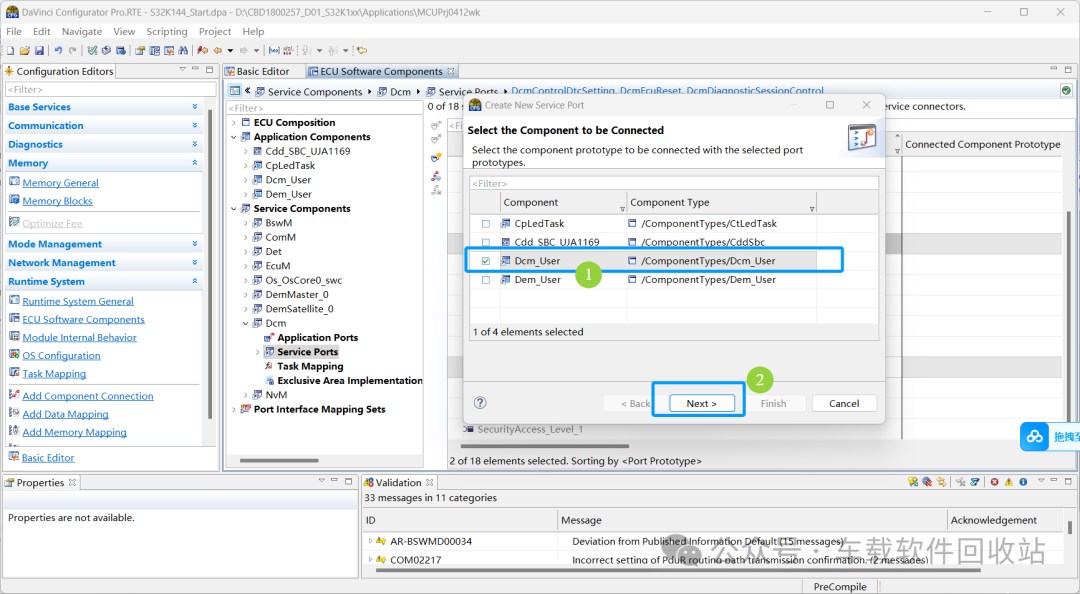Open the Project menu
Image resolution: width=1080 pixels, height=594 pixels.
point(215,32)
